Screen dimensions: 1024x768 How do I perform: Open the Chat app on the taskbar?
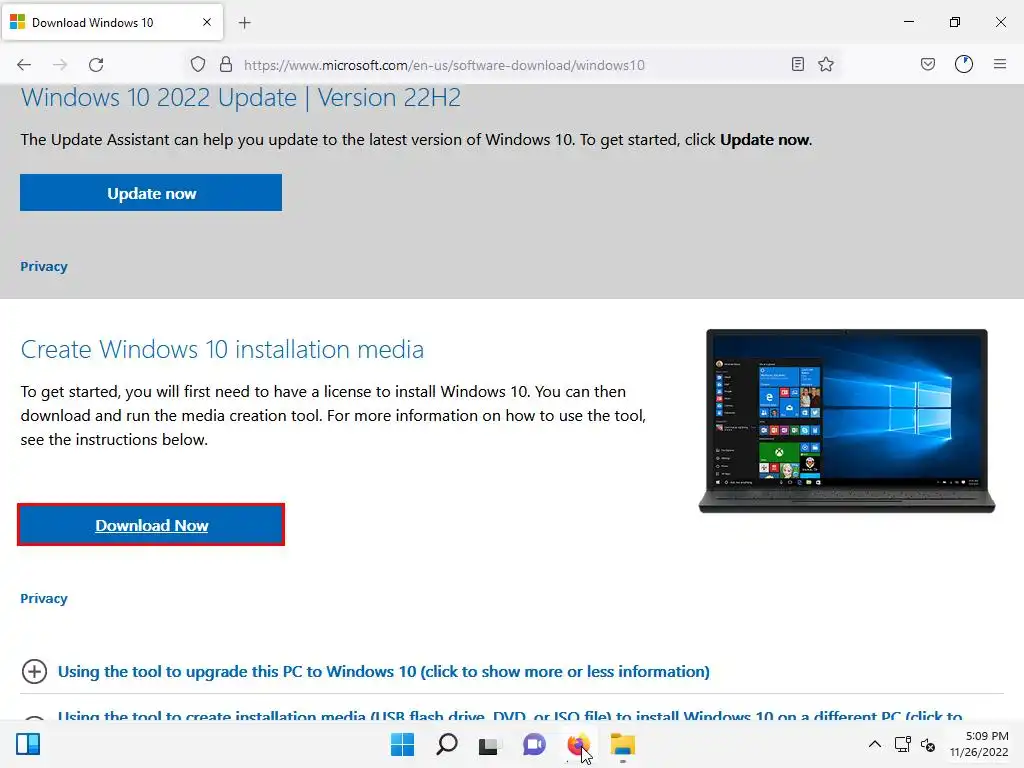pyautogui.click(x=534, y=744)
